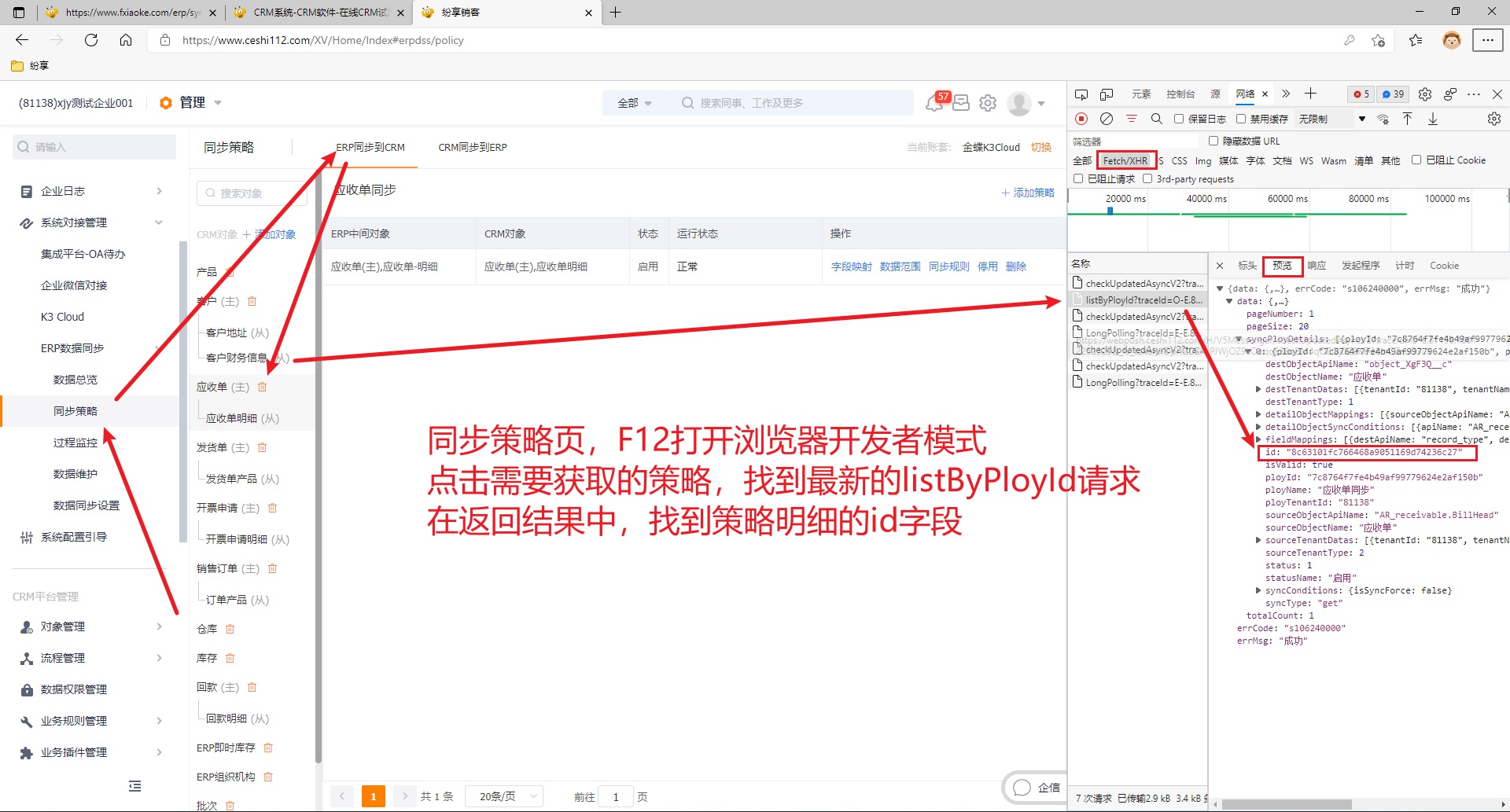Screen dimensions: 1510x812
Task: Click 添加对象 link
Action: coord(270,234)
